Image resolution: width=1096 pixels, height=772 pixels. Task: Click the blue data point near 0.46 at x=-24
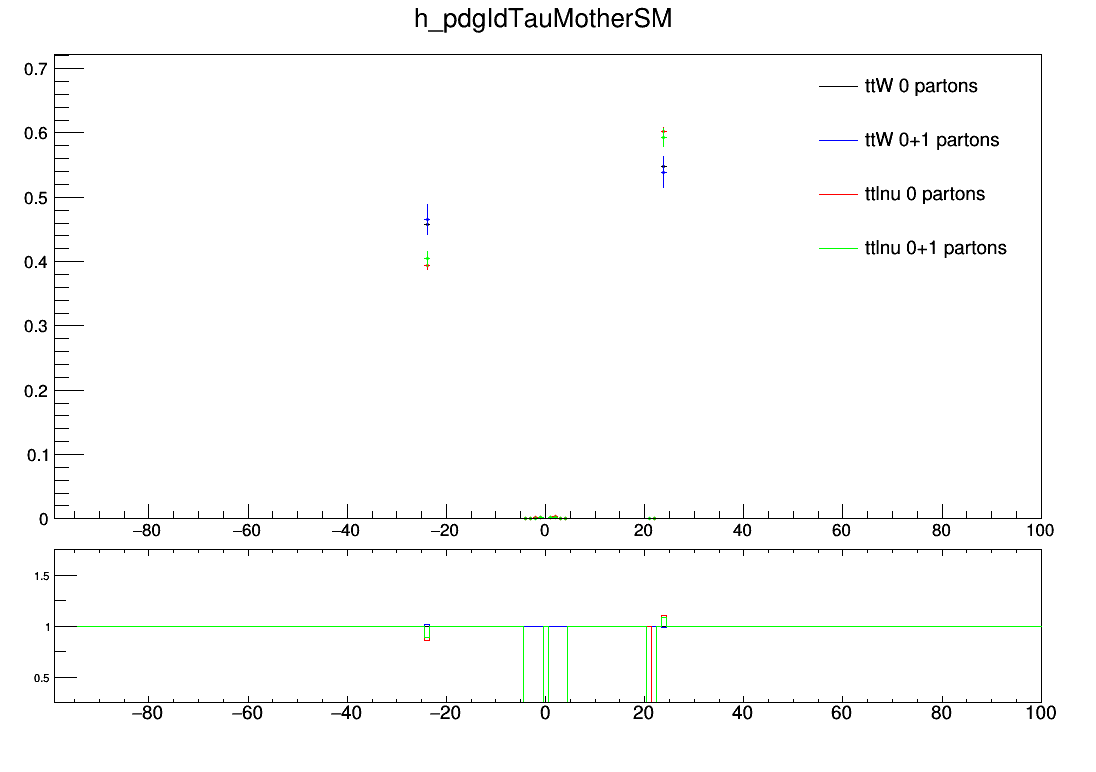(427, 220)
